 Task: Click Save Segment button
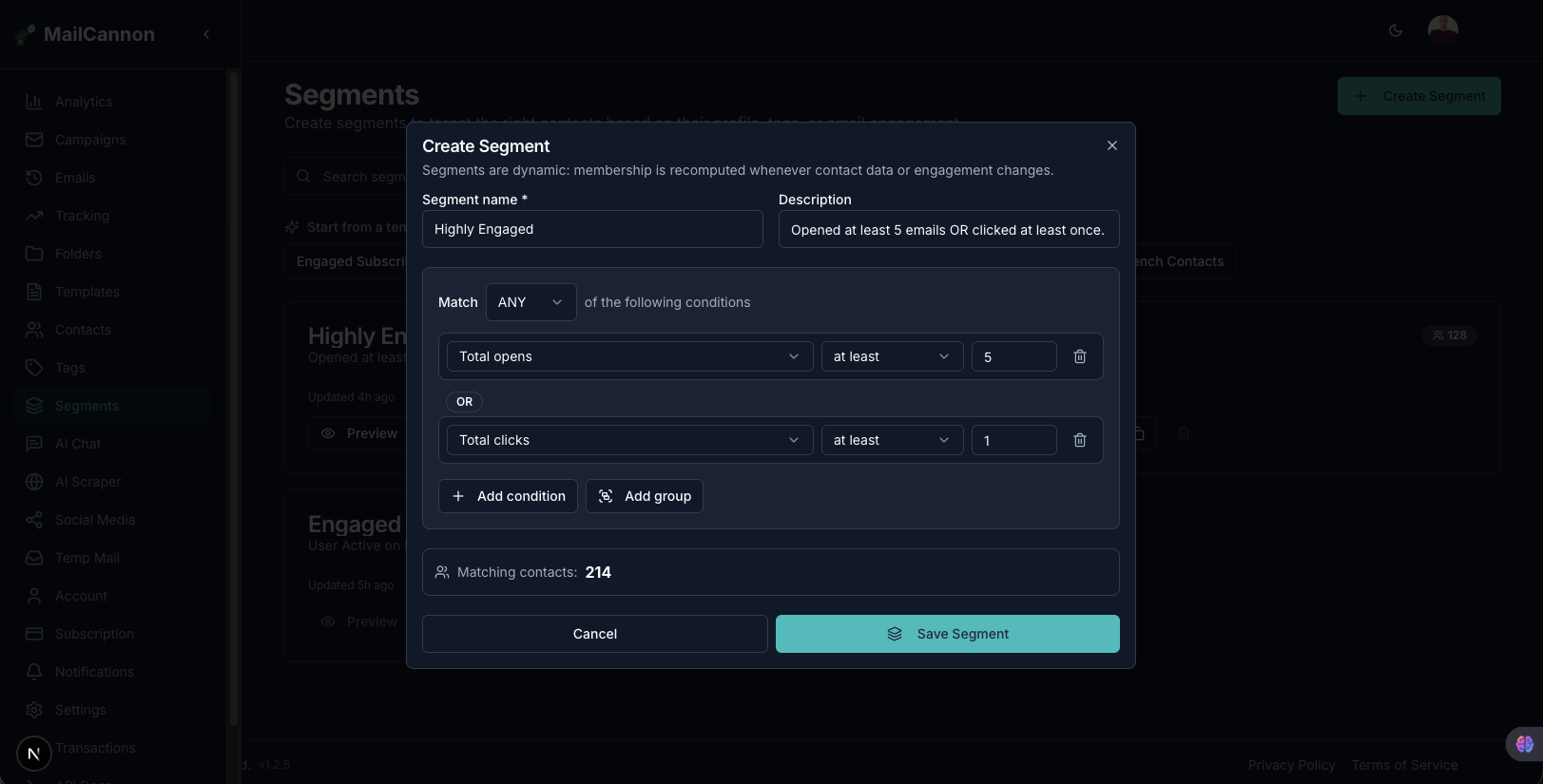click(948, 634)
